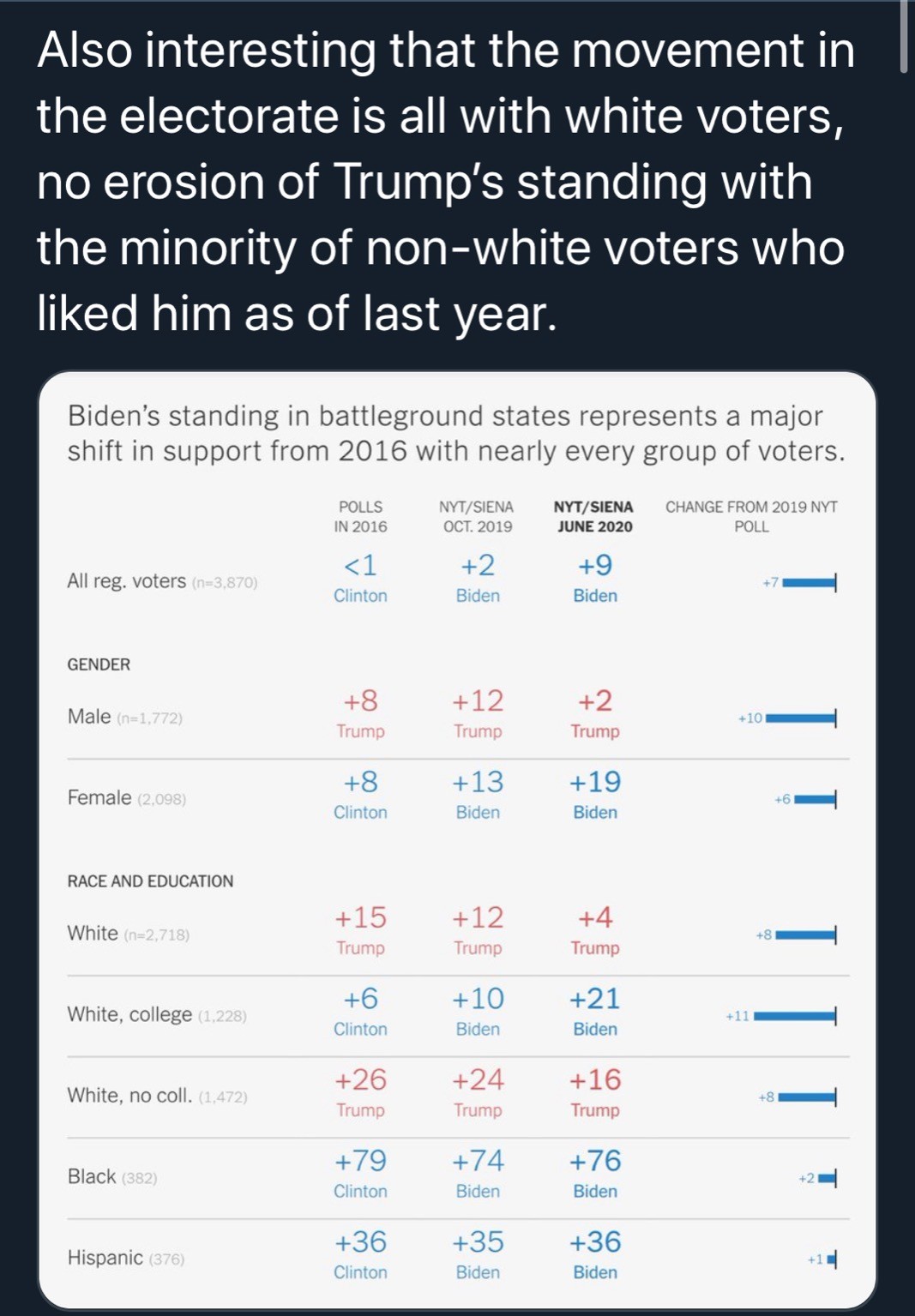The image size is (915, 1316).
Task: Click the "NYT/SIENA OCT. 2019" column header
Action: click(477, 516)
